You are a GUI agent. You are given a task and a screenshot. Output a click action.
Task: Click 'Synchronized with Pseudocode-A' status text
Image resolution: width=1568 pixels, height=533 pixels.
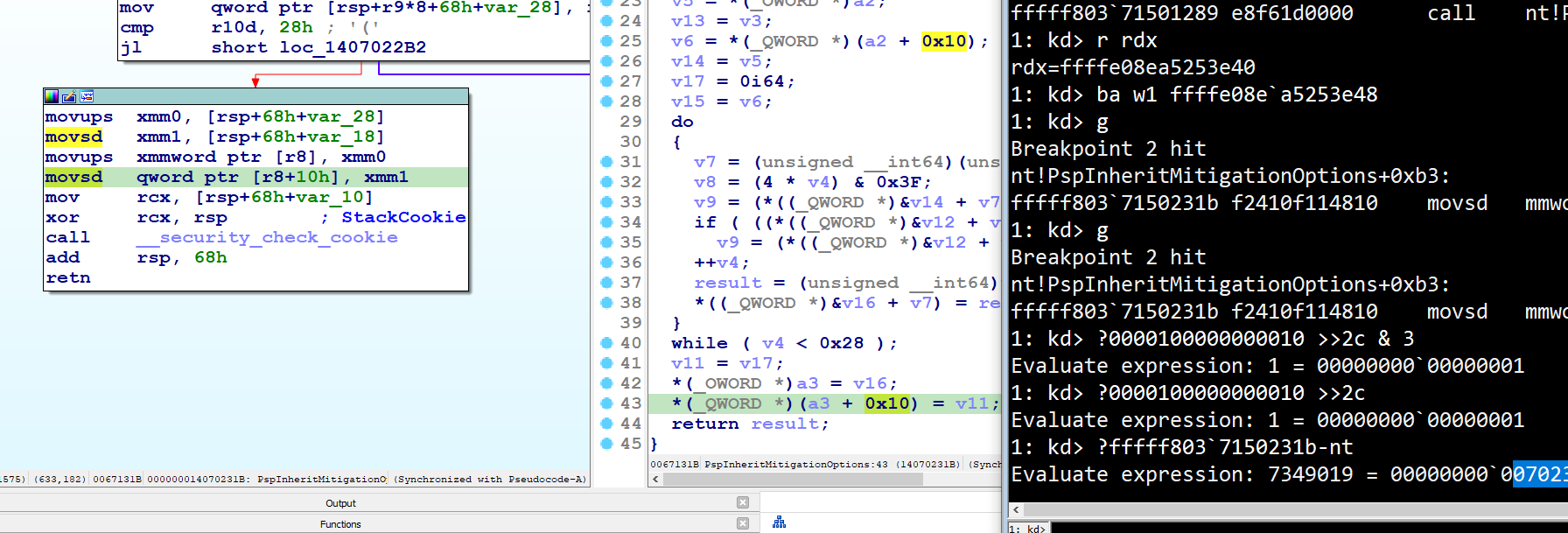click(x=490, y=479)
